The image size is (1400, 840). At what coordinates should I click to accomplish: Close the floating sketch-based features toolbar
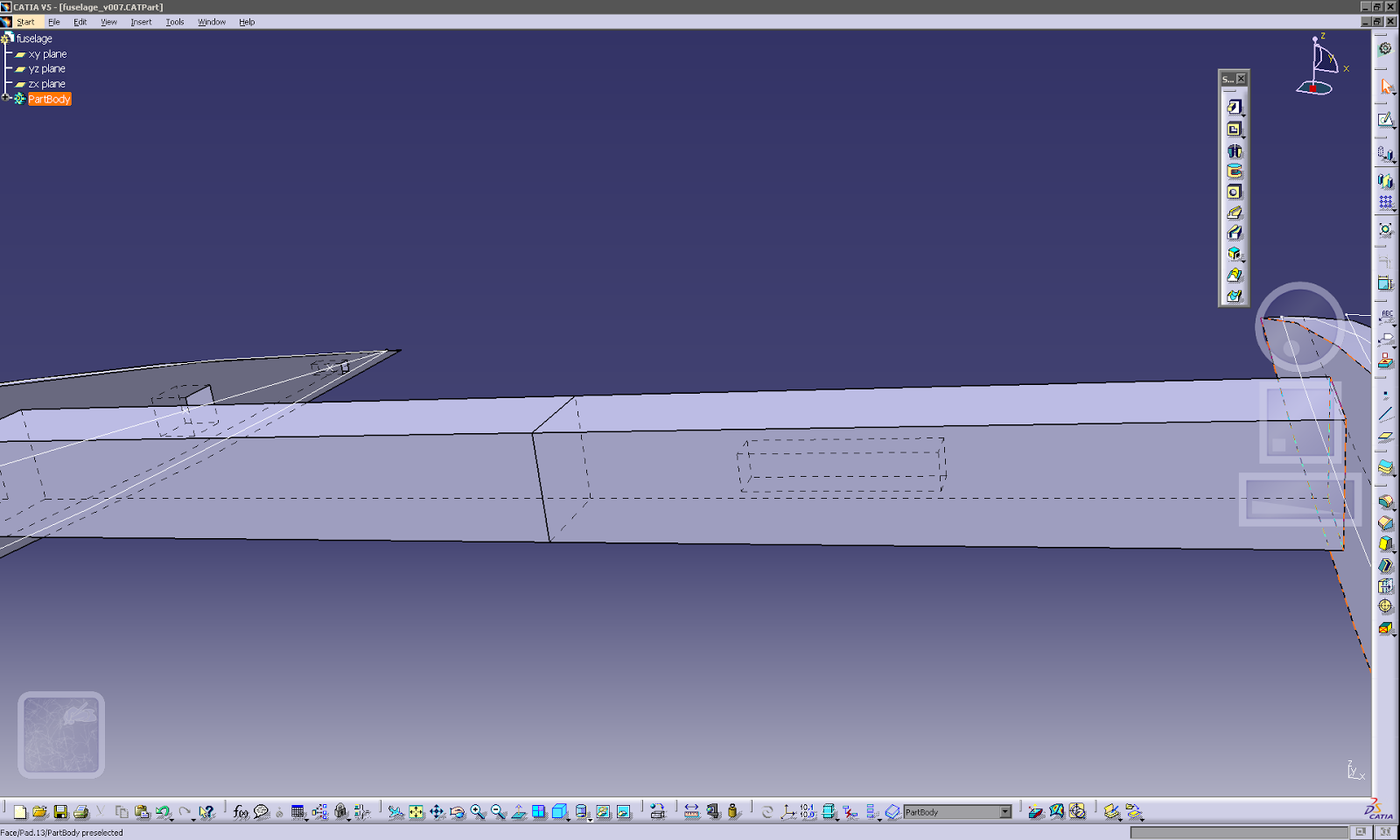point(1241,79)
